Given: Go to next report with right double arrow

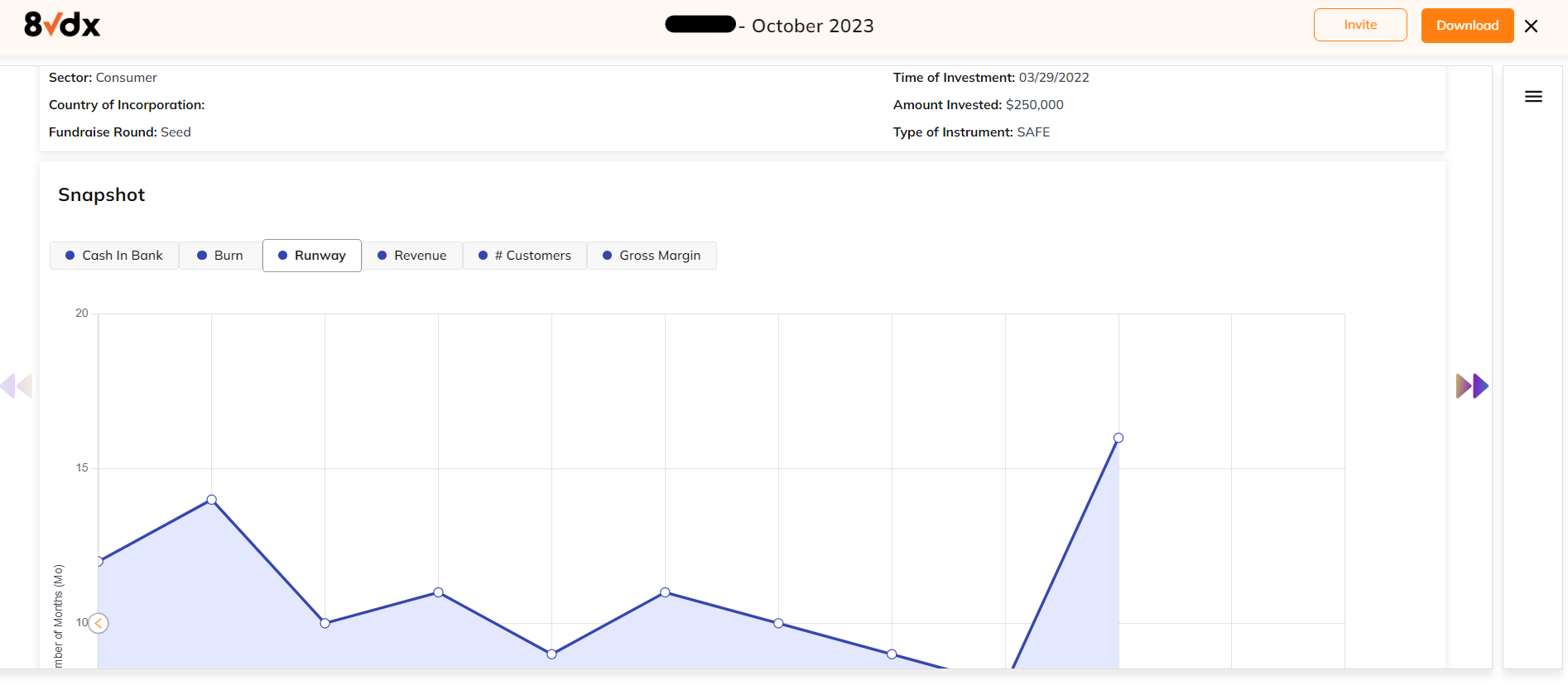Looking at the screenshot, I should pos(1472,386).
